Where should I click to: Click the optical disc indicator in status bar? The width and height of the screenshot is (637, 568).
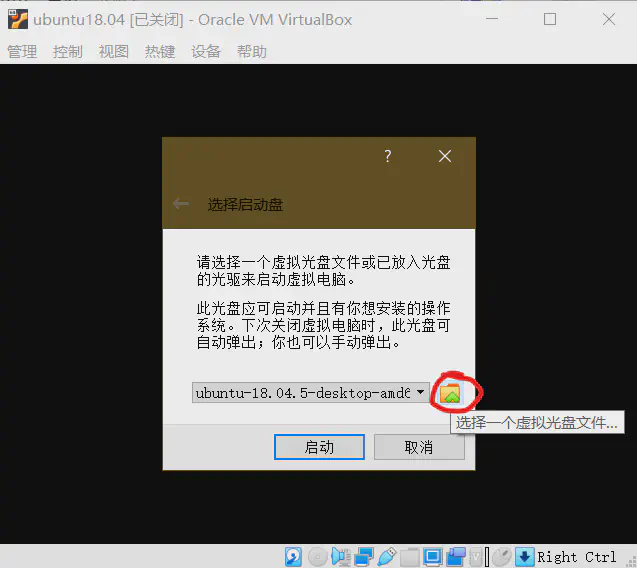(317, 557)
